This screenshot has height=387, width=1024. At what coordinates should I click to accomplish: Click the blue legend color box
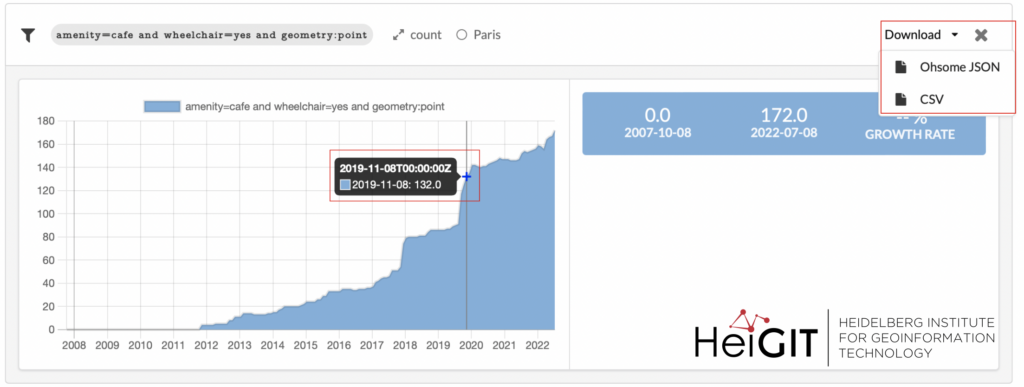tap(162, 106)
